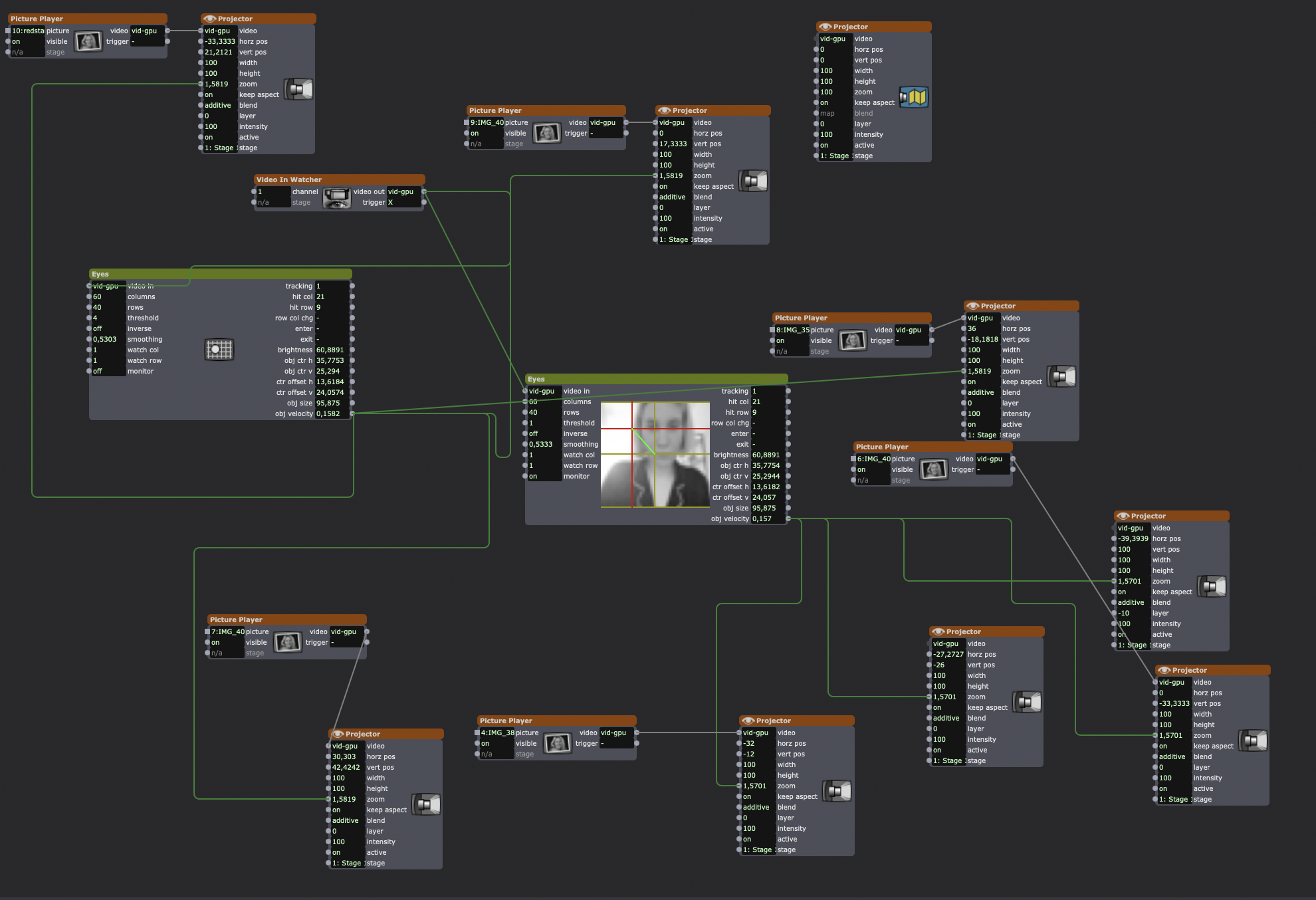This screenshot has height=900, width=1316.
Task: Click eye icon on Projector with horz pos 30,303
Action: click(338, 734)
